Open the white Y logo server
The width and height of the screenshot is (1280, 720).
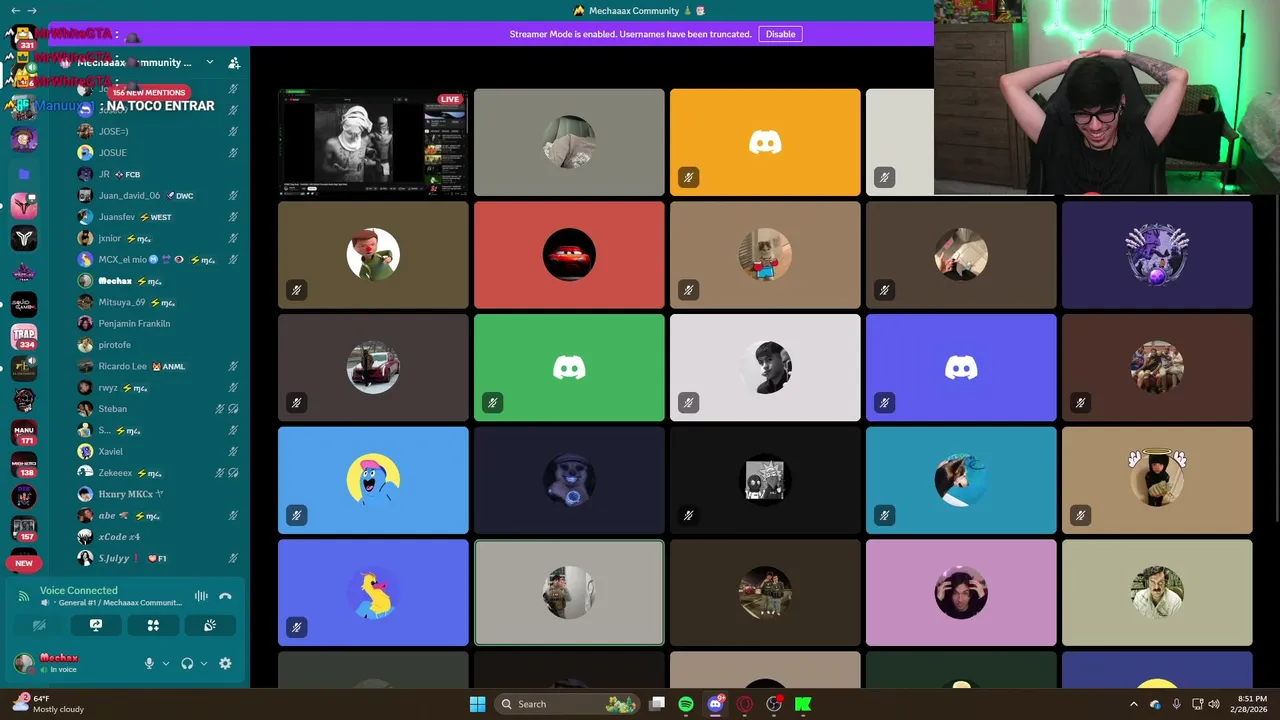24,238
